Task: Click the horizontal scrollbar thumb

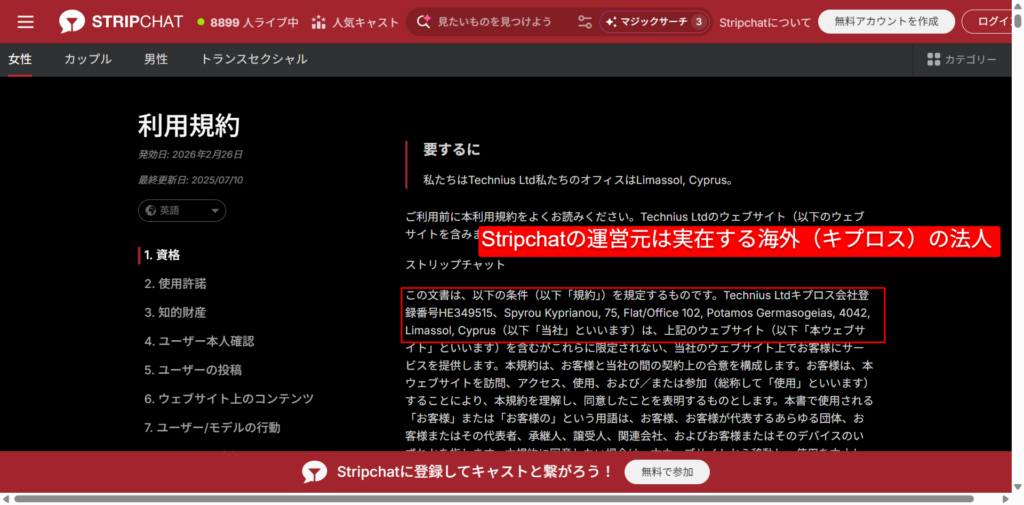Action: (493, 498)
